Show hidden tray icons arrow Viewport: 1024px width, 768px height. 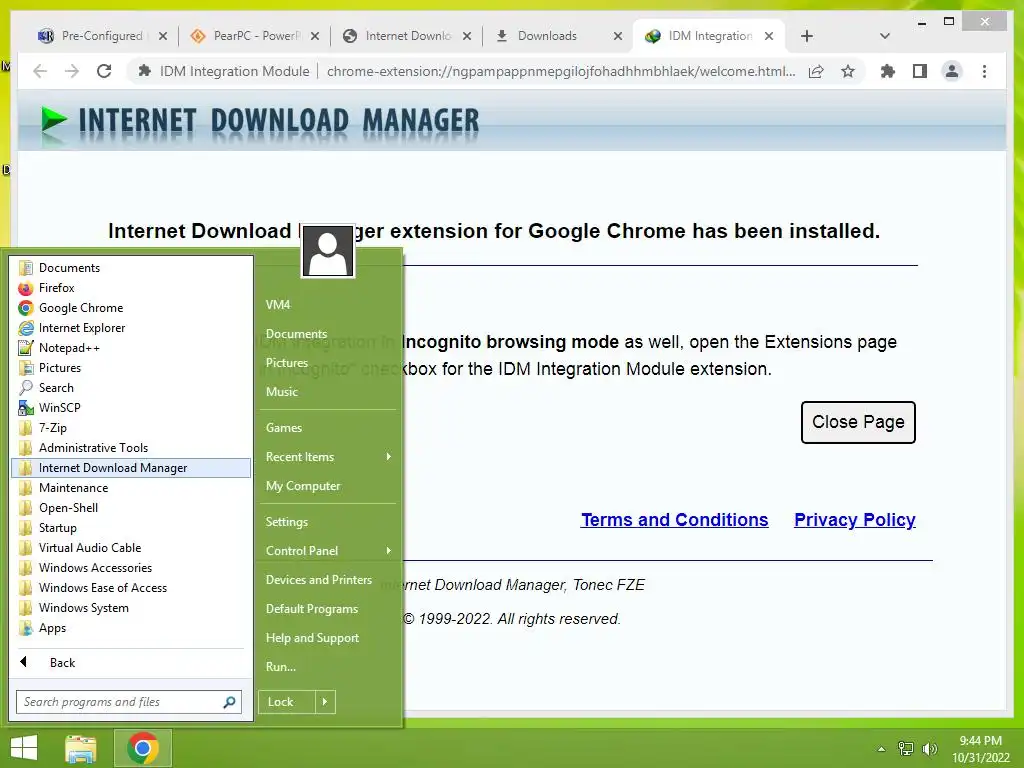point(881,749)
